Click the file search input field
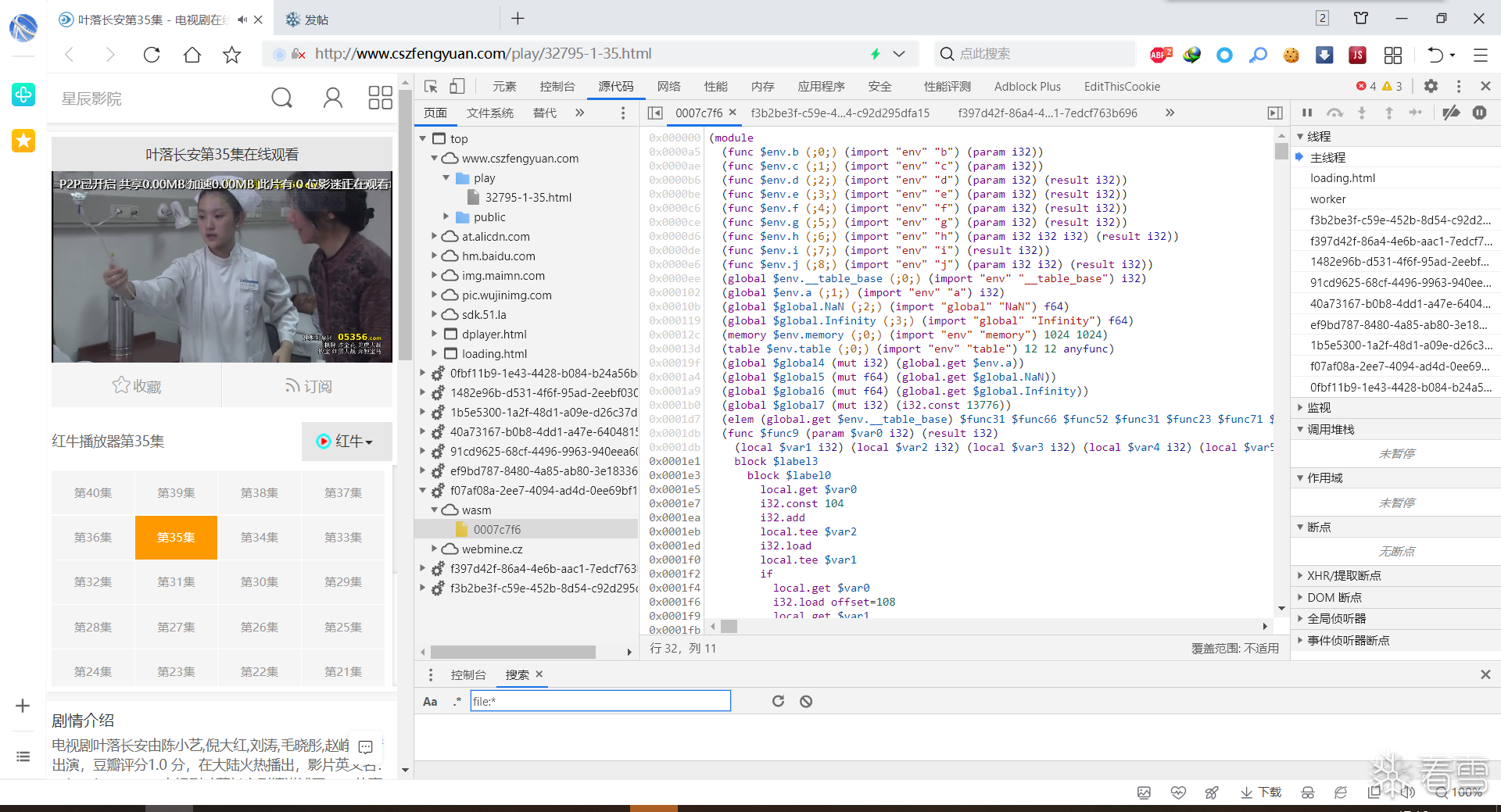 click(600, 701)
